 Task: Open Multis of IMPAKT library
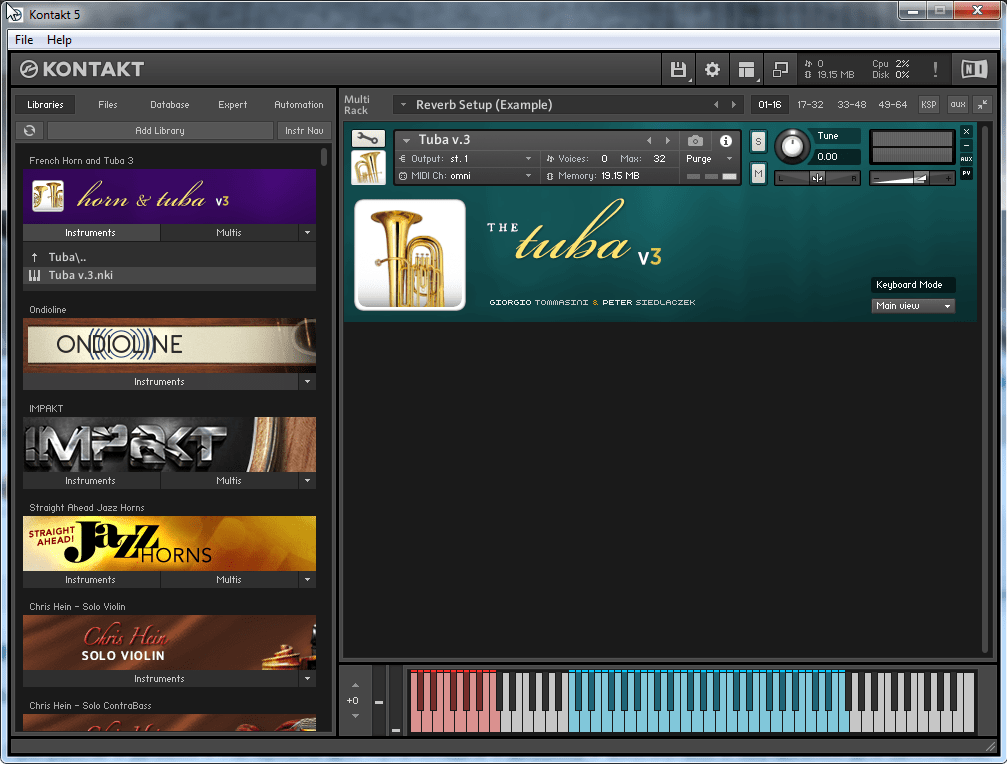[229, 480]
